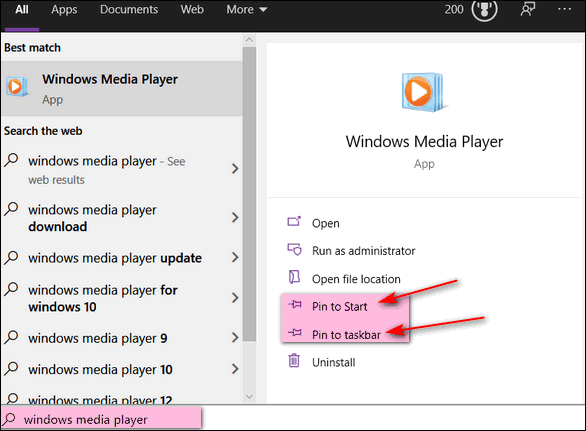The image size is (586, 431).
Task: Click magnifier icon beside 'windows media player update'
Action: (x=11, y=258)
